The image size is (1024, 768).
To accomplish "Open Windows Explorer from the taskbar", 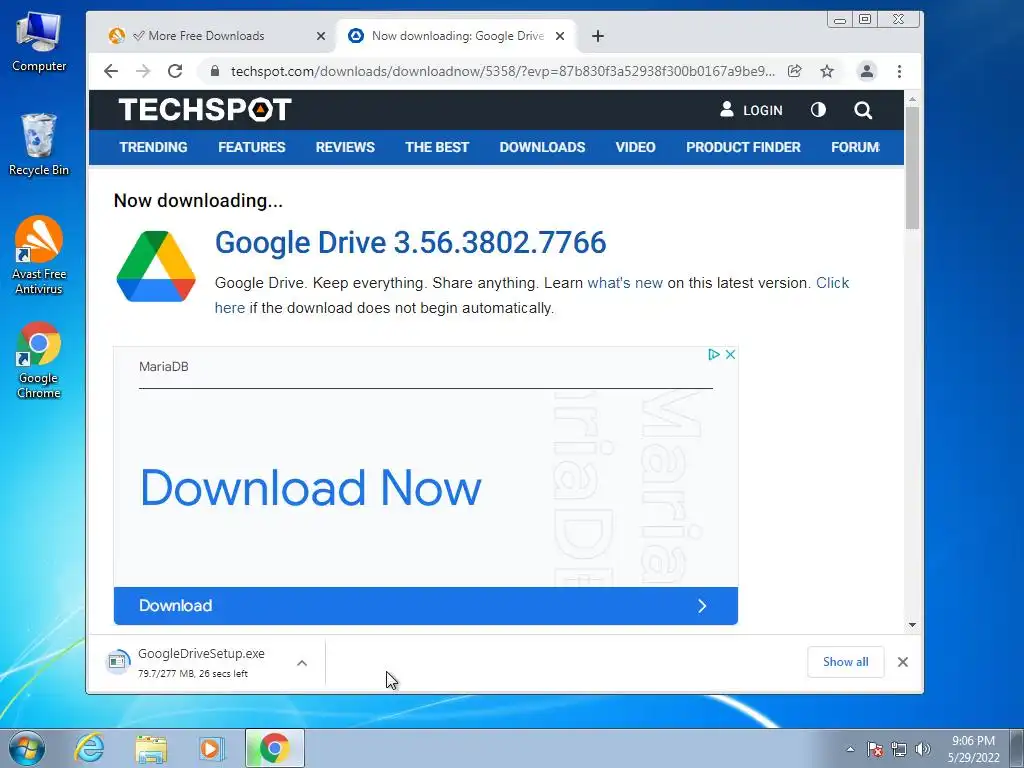I will [x=151, y=748].
